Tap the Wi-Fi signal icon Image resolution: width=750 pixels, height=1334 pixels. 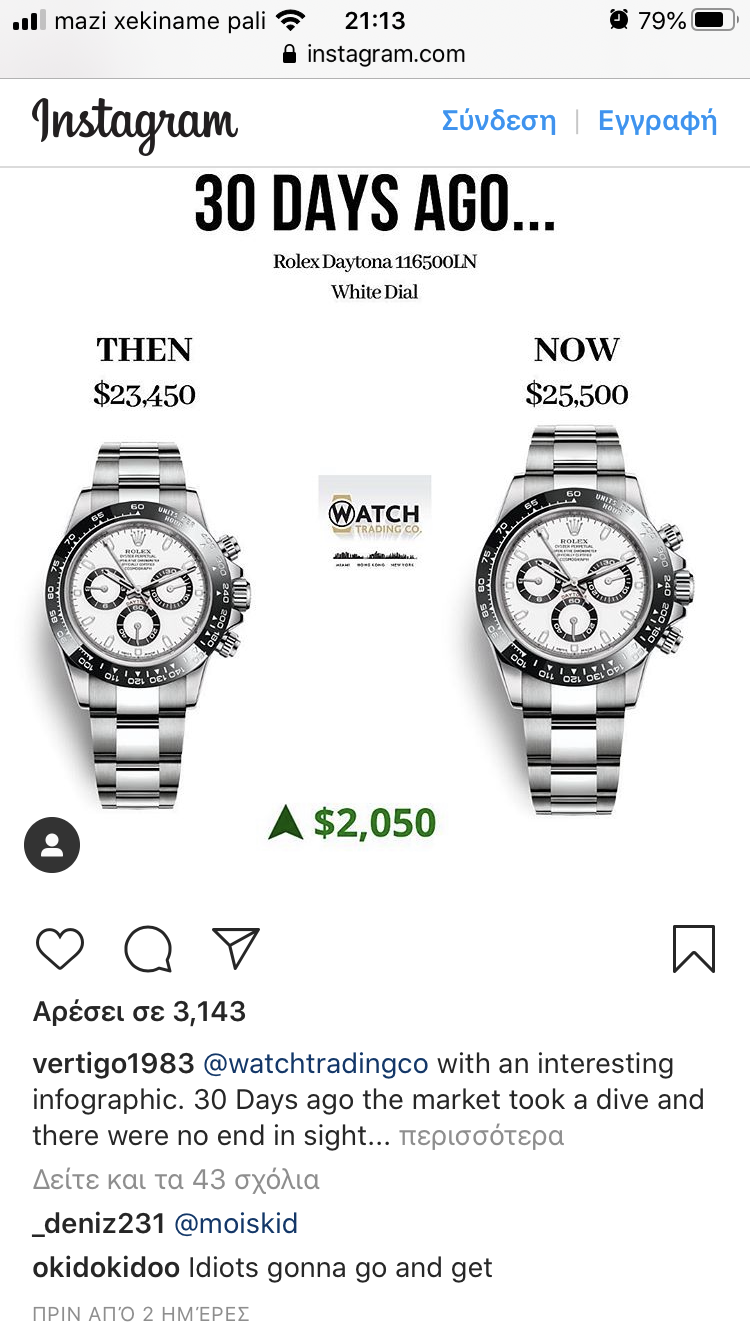[290, 20]
